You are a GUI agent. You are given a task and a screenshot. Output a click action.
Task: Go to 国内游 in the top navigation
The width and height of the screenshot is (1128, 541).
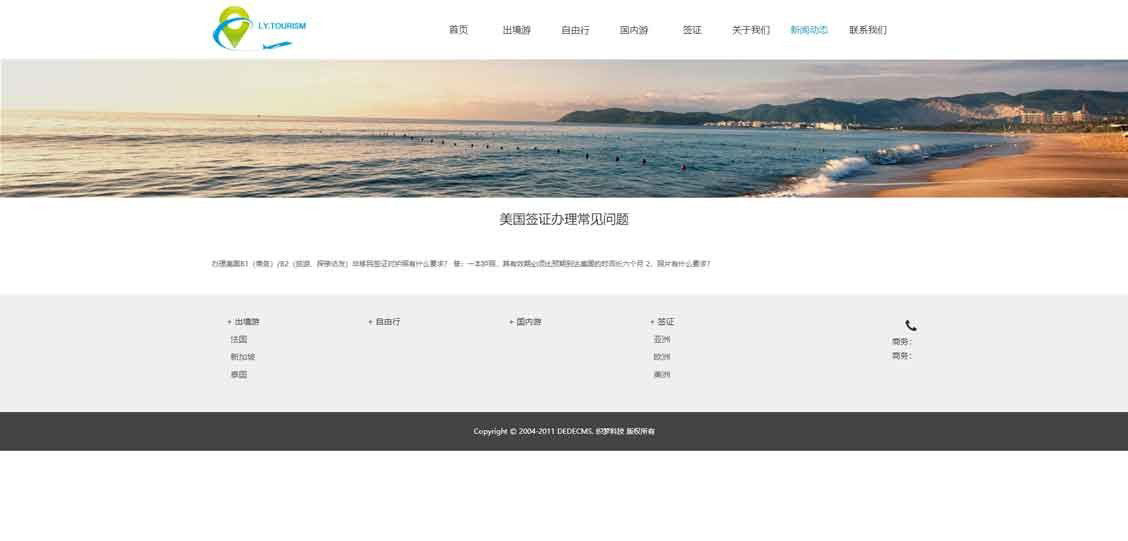point(634,30)
